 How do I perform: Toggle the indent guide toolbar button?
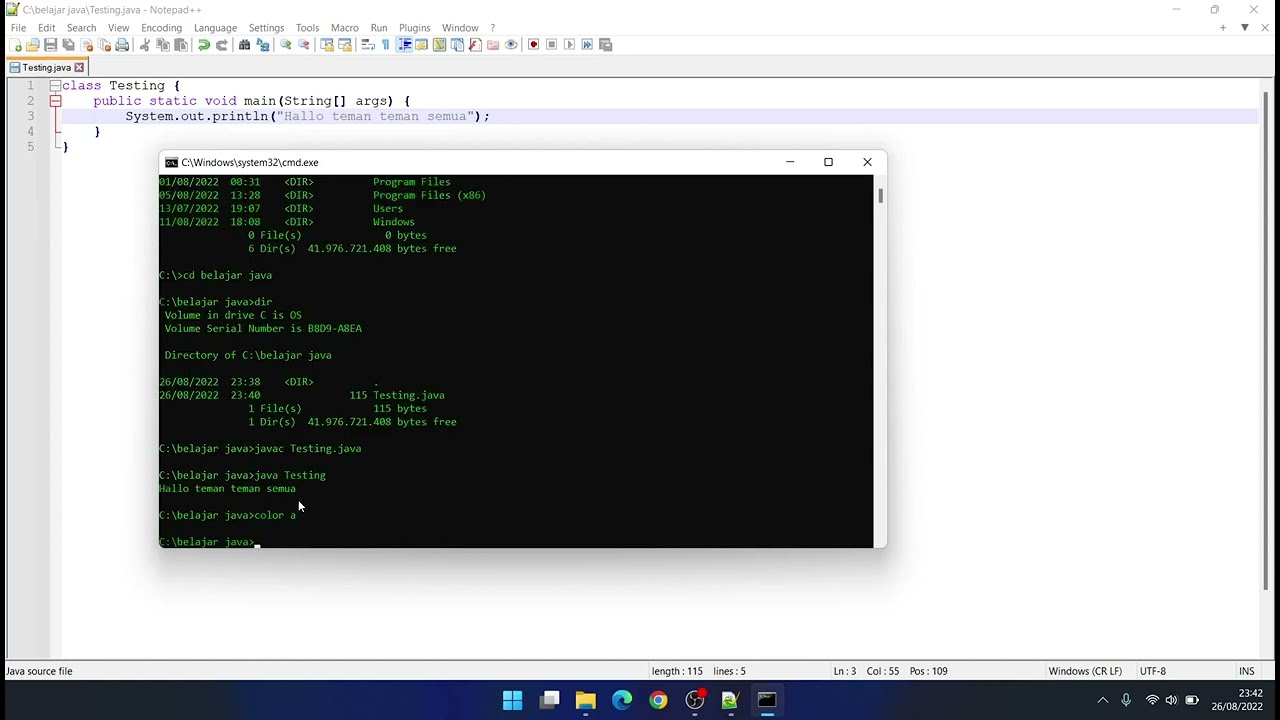pos(404,44)
